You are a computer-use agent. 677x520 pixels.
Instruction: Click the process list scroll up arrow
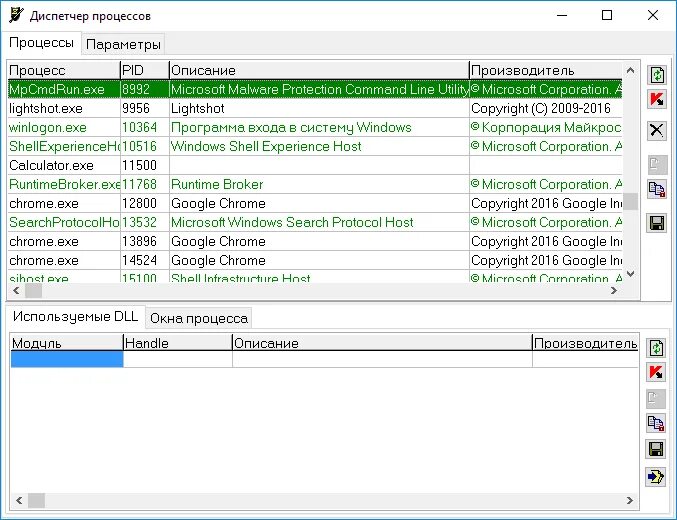630,70
